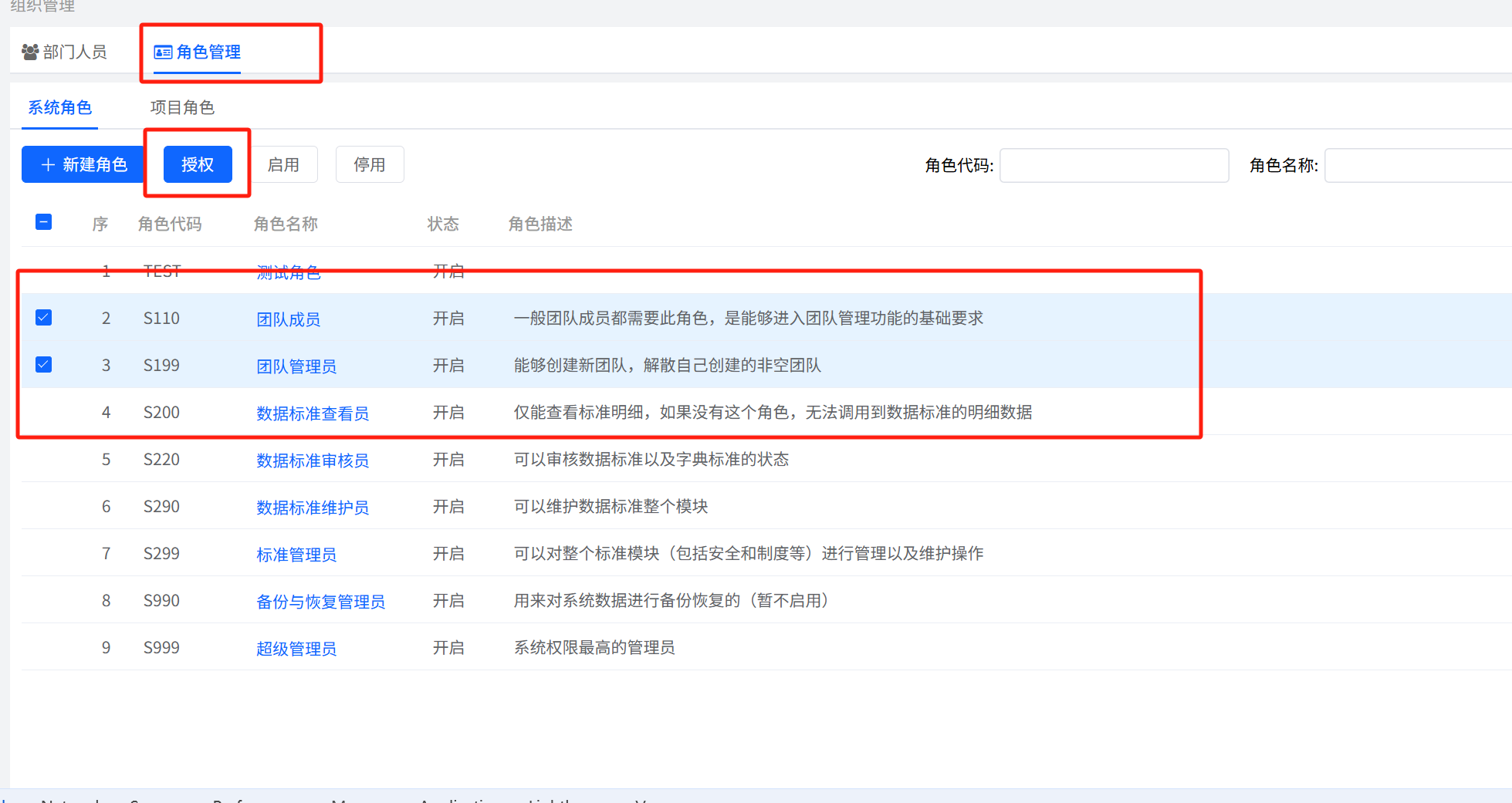This screenshot has width=1512, height=803.
Task: Open the 标准管理员 role link
Action: (x=296, y=555)
